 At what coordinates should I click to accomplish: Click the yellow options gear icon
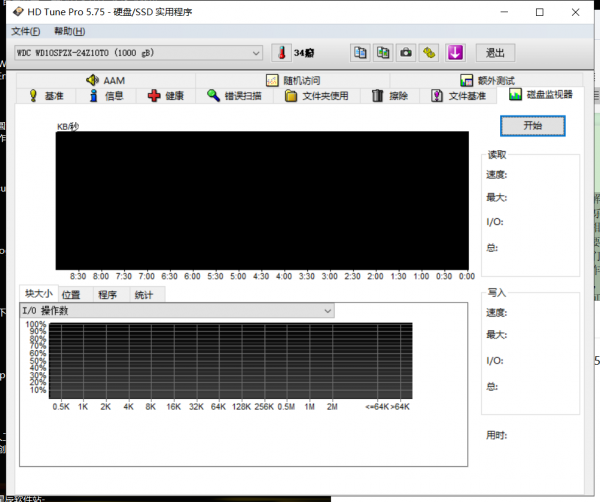click(x=429, y=53)
